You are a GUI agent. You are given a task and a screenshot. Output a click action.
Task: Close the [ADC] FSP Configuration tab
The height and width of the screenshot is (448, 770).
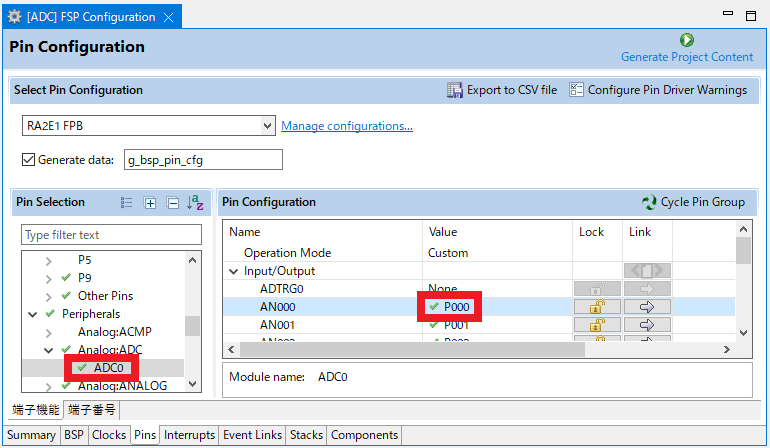[x=168, y=18]
